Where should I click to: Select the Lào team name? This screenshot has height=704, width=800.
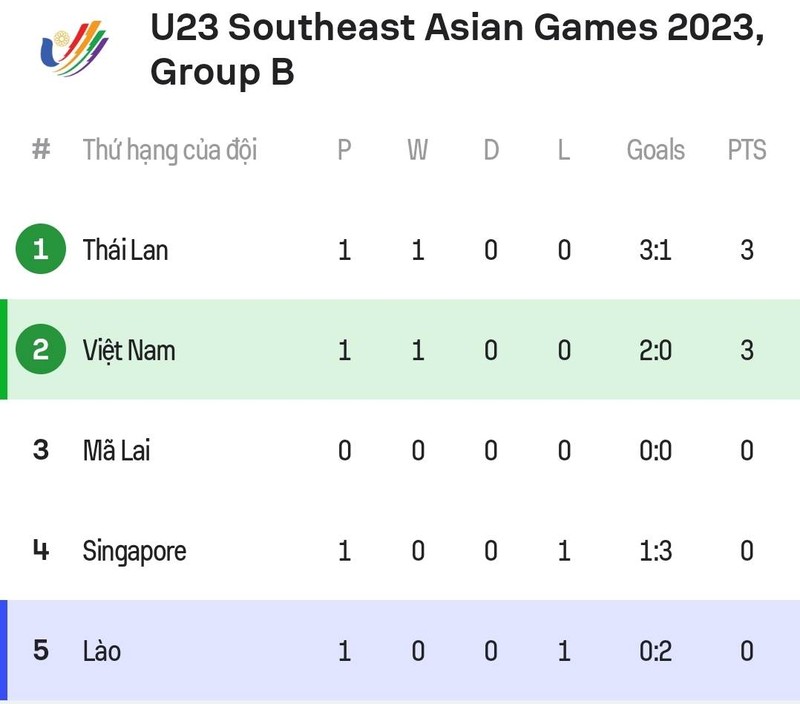[x=102, y=651]
